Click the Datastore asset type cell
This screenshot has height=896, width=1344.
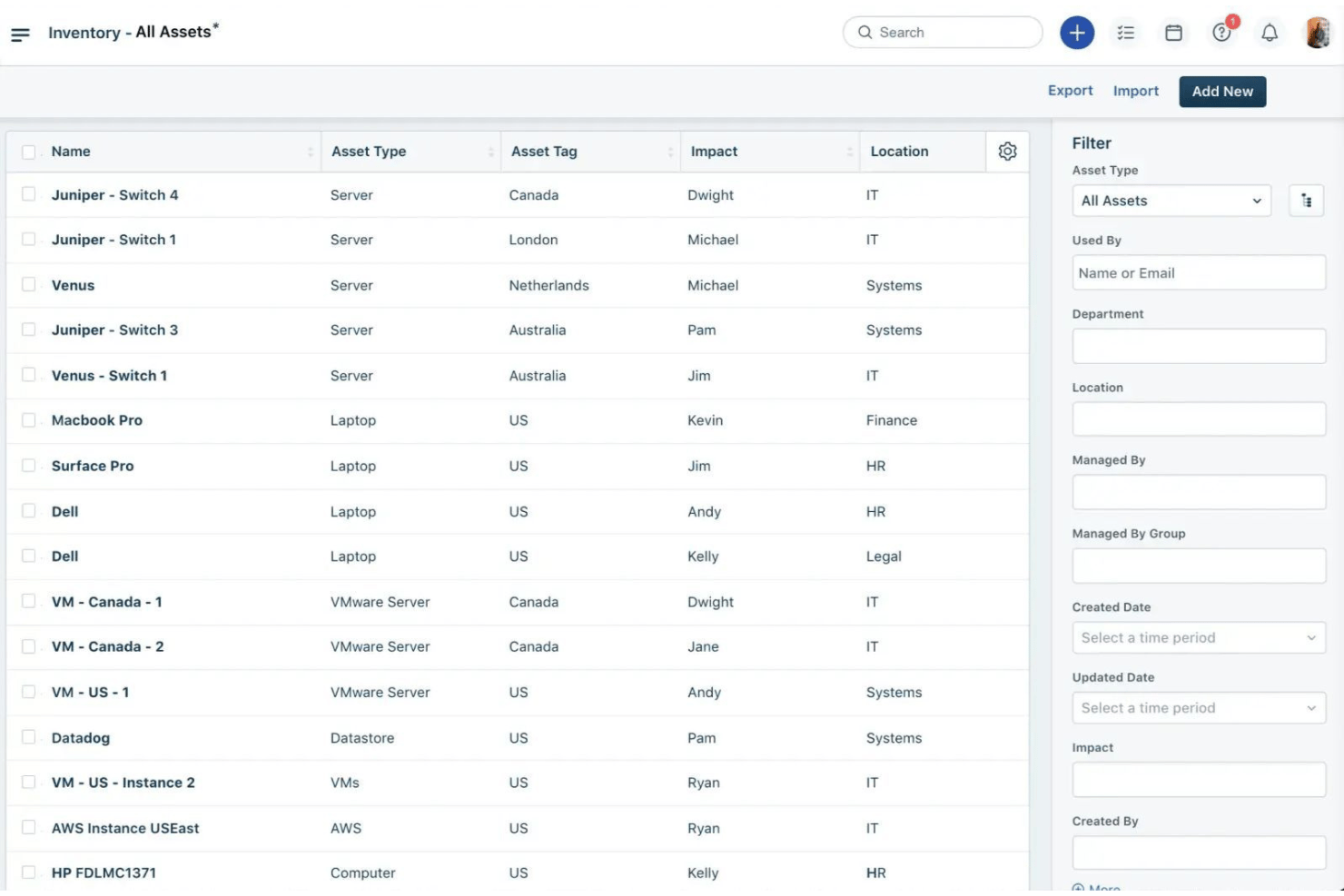[362, 738]
